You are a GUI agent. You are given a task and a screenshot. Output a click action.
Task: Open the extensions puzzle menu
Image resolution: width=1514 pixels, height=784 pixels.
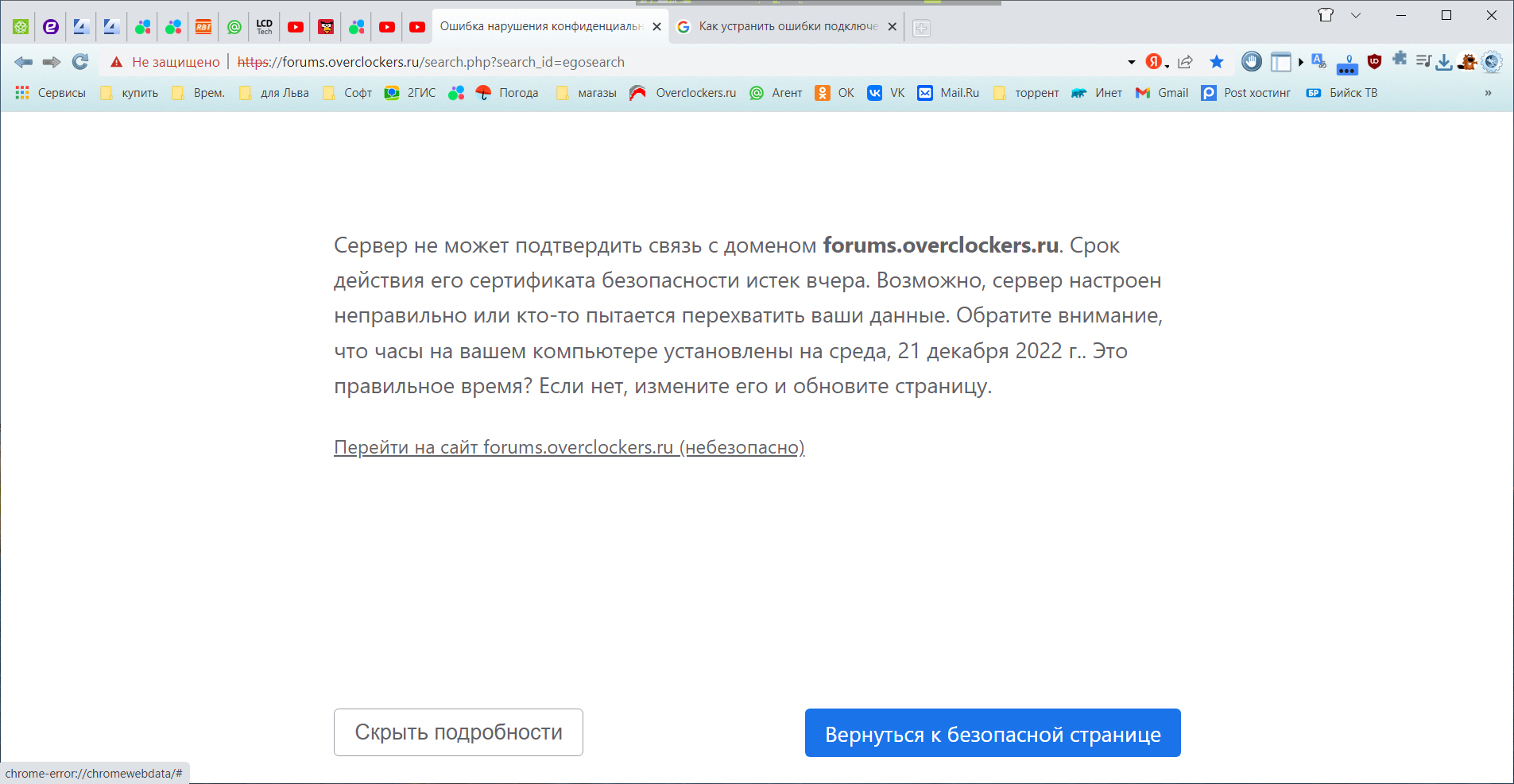click(x=1400, y=60)
